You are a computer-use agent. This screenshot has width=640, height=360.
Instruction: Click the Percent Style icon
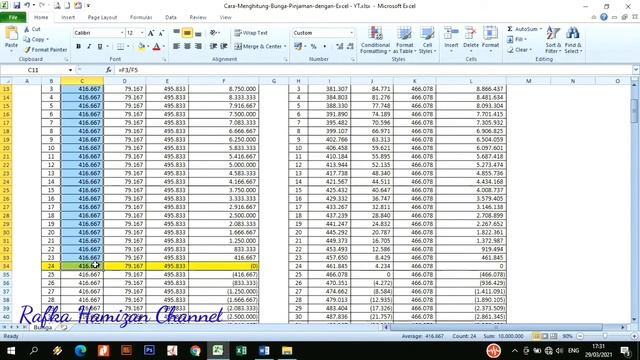(313, 47)
